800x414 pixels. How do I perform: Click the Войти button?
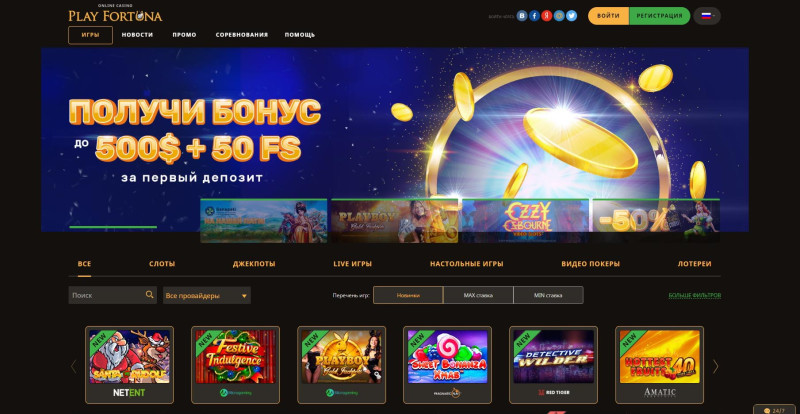click(609, 16)
